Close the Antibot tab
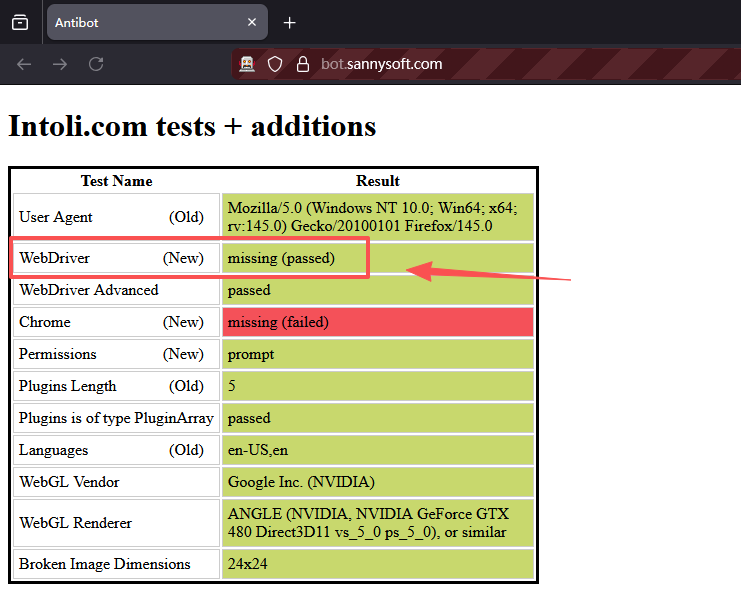Image resolution: width=741 pixels, height=604 pixels. pos(252,22)
